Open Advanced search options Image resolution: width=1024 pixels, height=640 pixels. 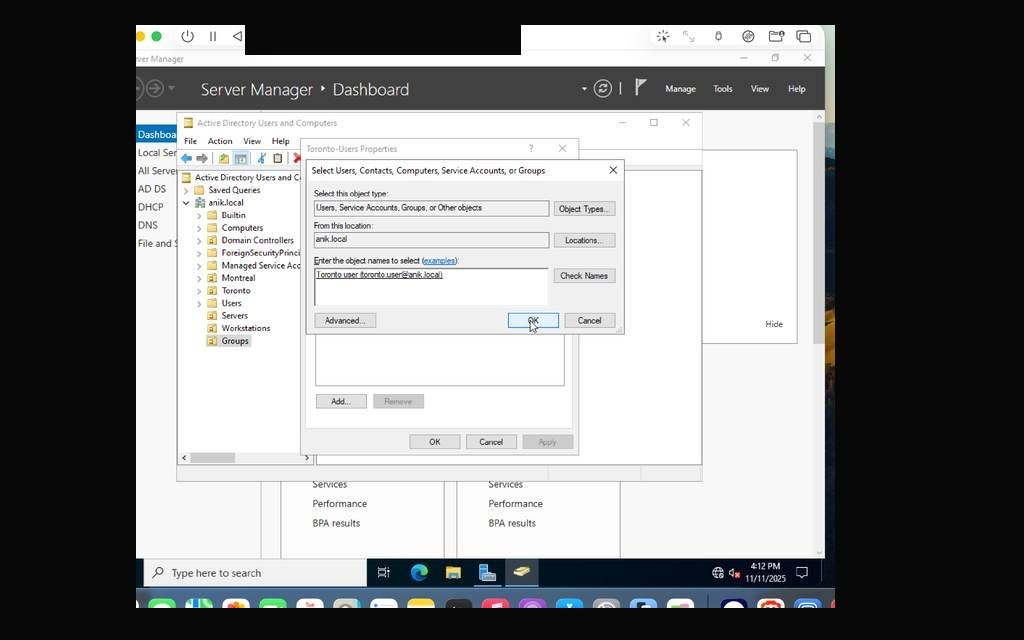coord(345,321)
